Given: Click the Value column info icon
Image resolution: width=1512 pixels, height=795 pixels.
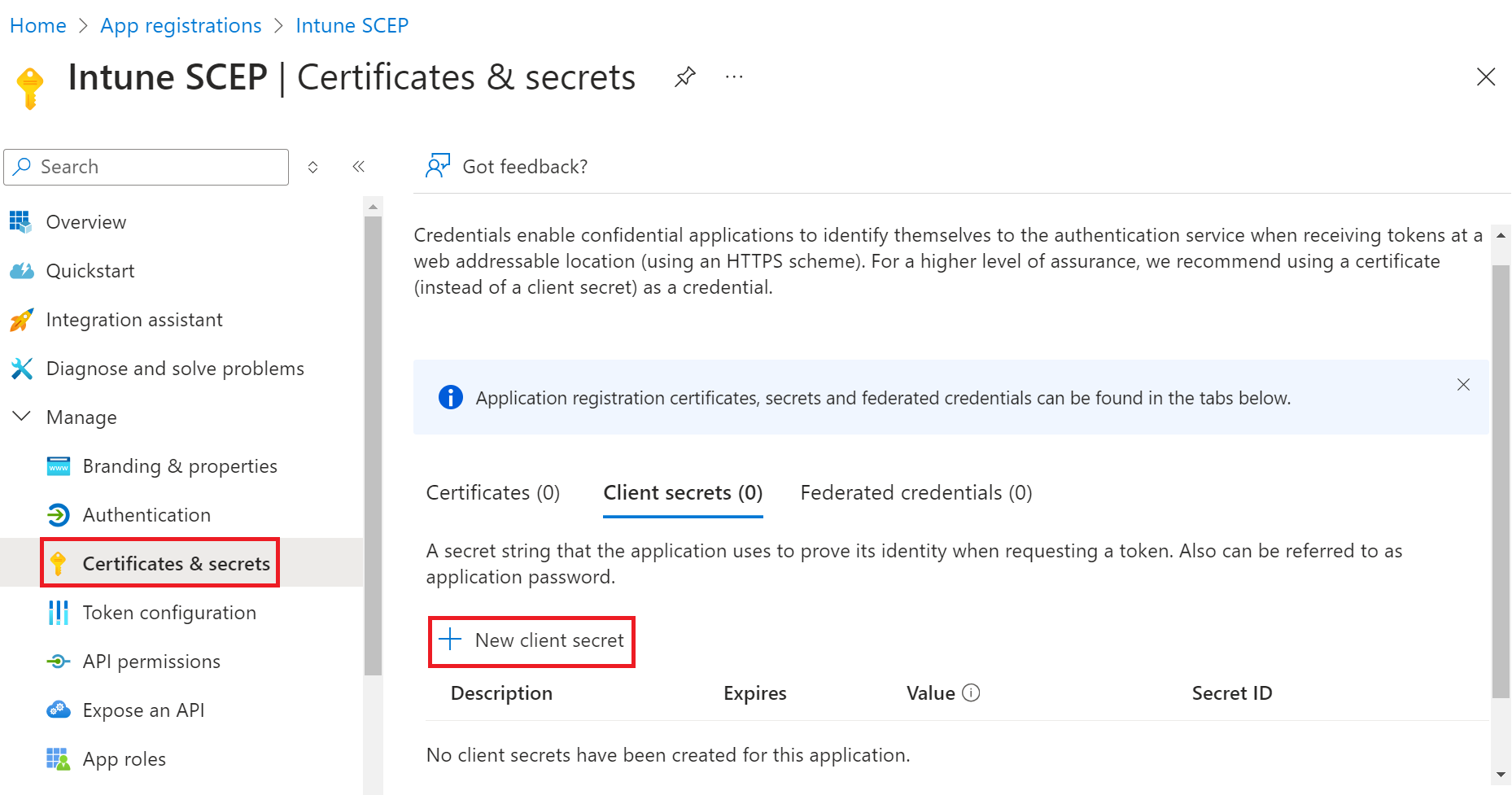Looking at the screenshot, I should click(971, 692).
